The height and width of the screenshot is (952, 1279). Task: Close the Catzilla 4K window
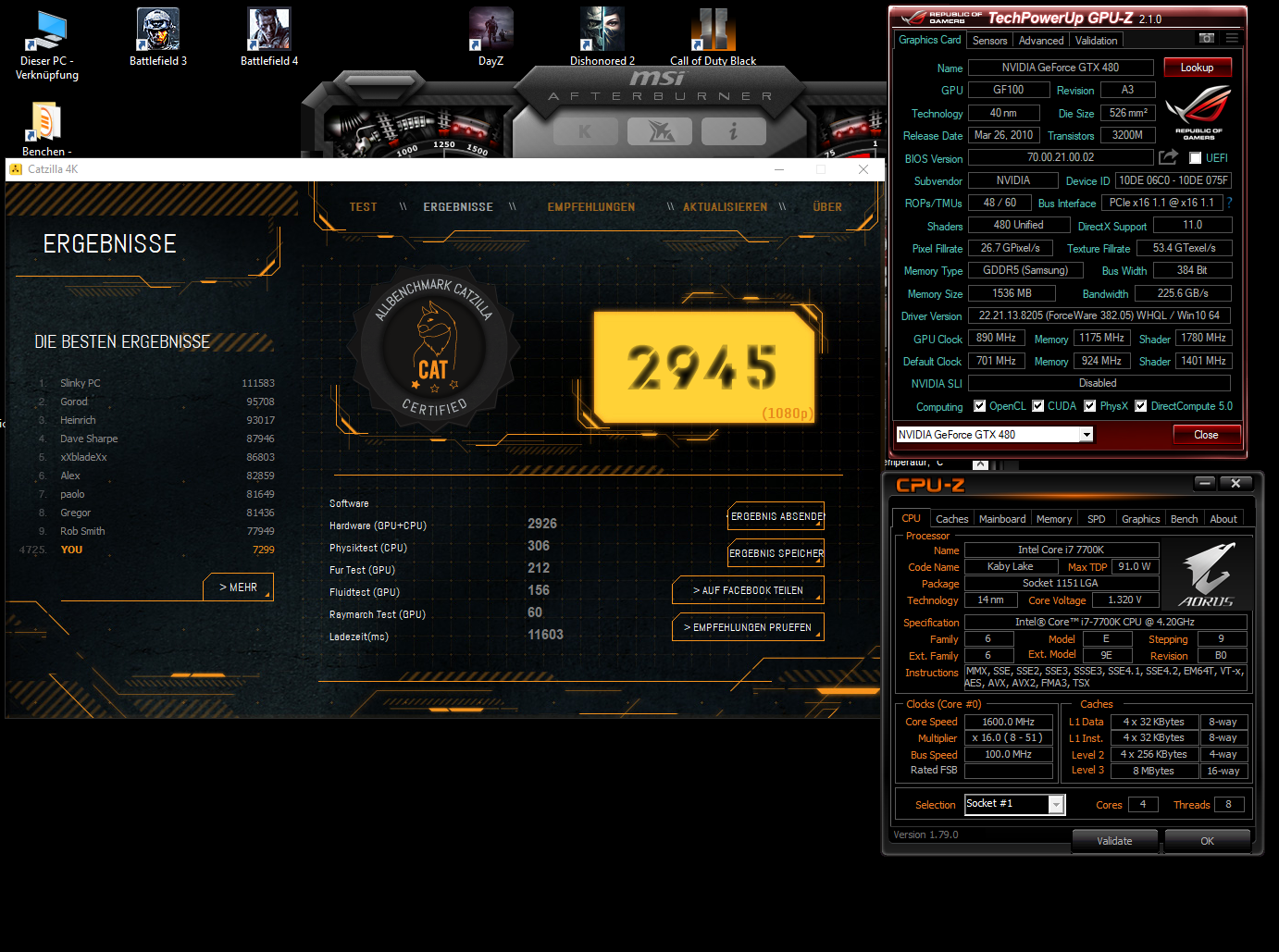click(863, 169)
